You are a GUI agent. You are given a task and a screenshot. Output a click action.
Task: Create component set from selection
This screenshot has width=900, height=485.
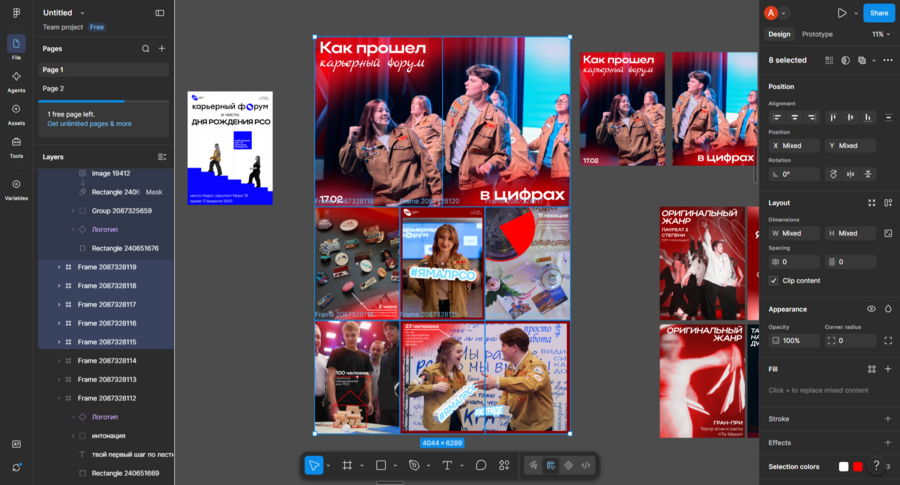829,60
